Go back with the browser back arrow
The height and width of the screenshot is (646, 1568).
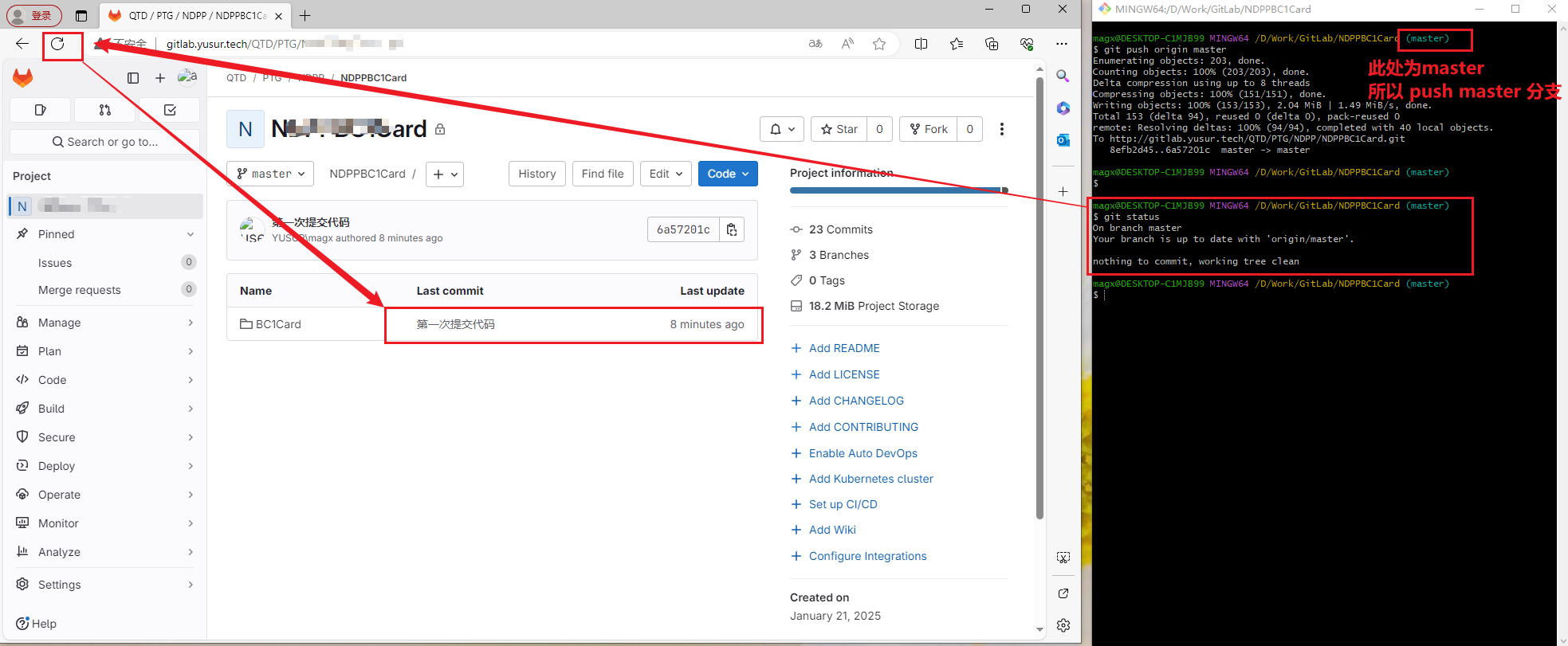[x=22, y=44]
